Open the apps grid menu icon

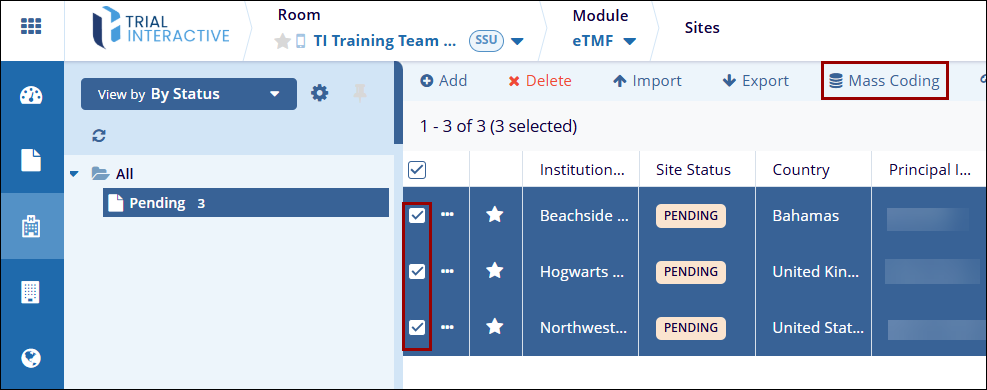(x=31, y=26)
